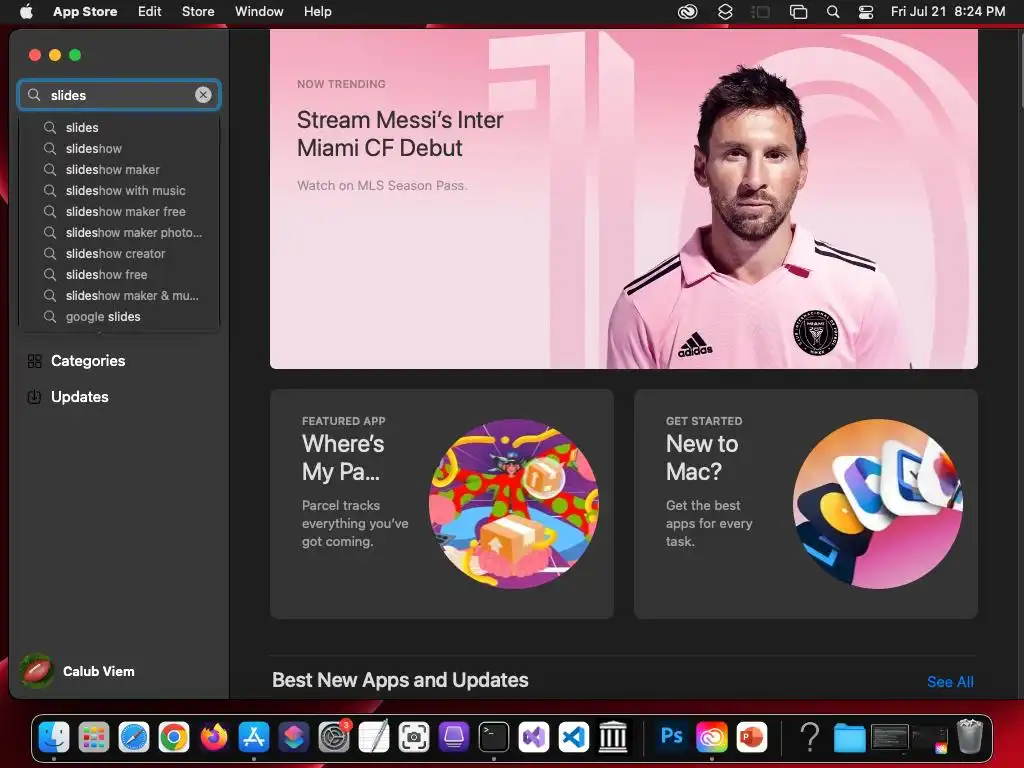Open the Apple menu

tap(26, 11)
